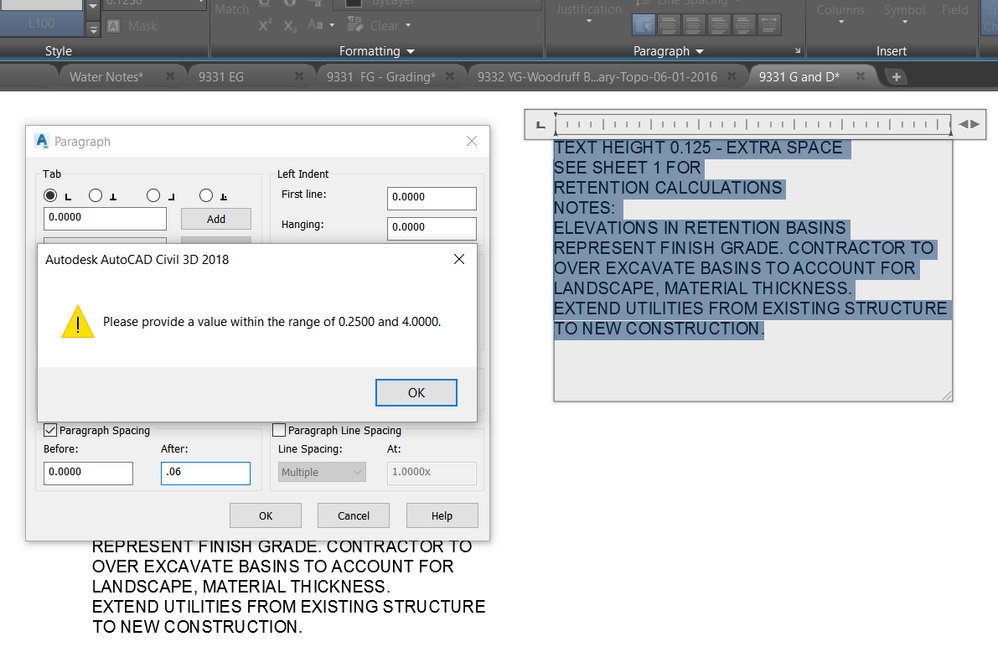Click the Add tab button

click(216, 219)
